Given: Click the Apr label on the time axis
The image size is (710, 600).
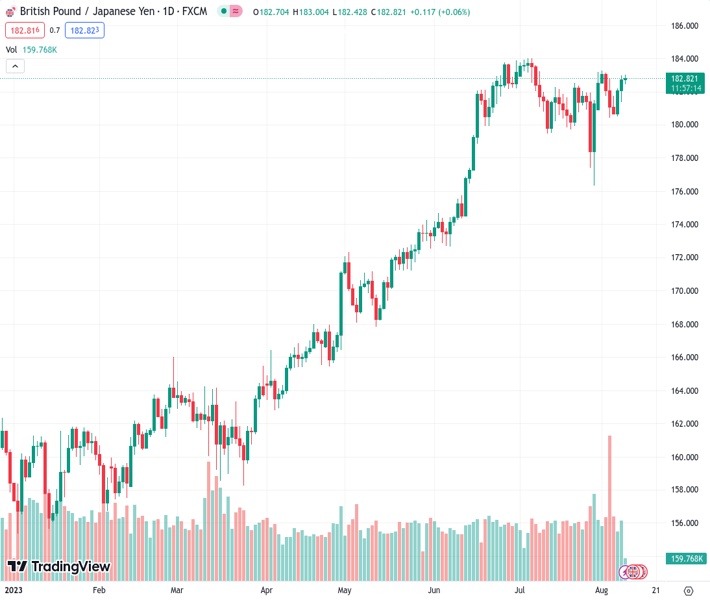Looking at the screenshot, I should (x=266, y=591).
